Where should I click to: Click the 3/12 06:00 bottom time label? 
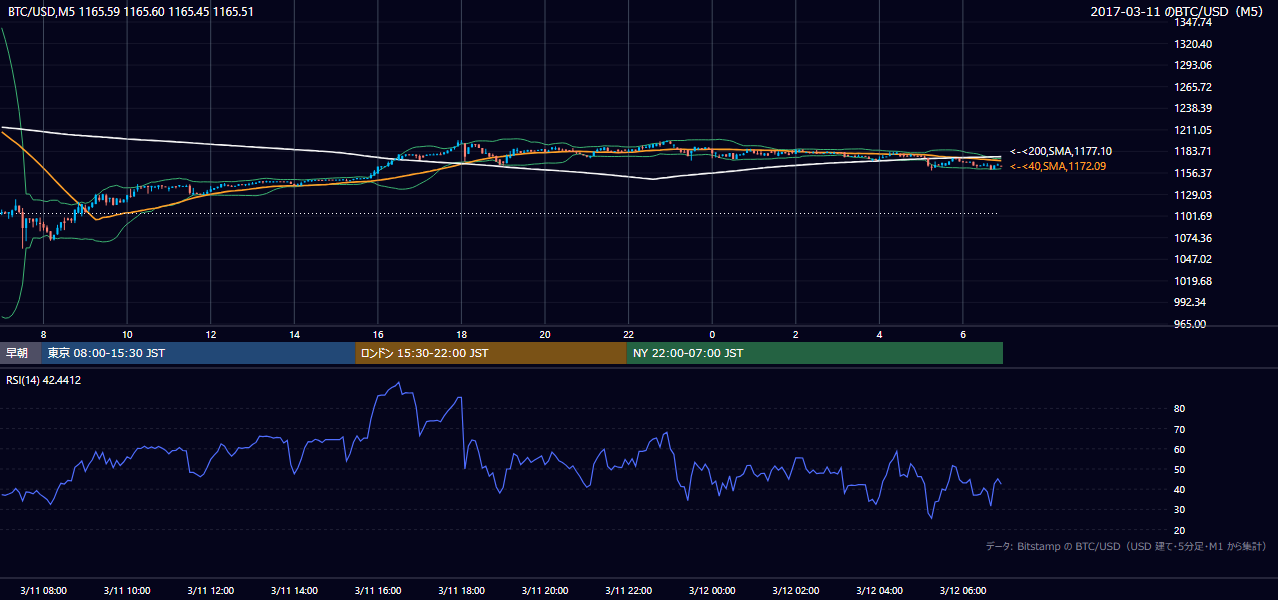coord(962,591)
